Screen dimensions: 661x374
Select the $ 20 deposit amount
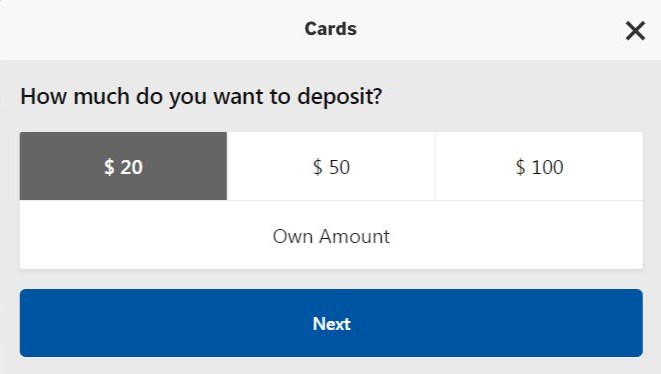click(x=123, y=166)
